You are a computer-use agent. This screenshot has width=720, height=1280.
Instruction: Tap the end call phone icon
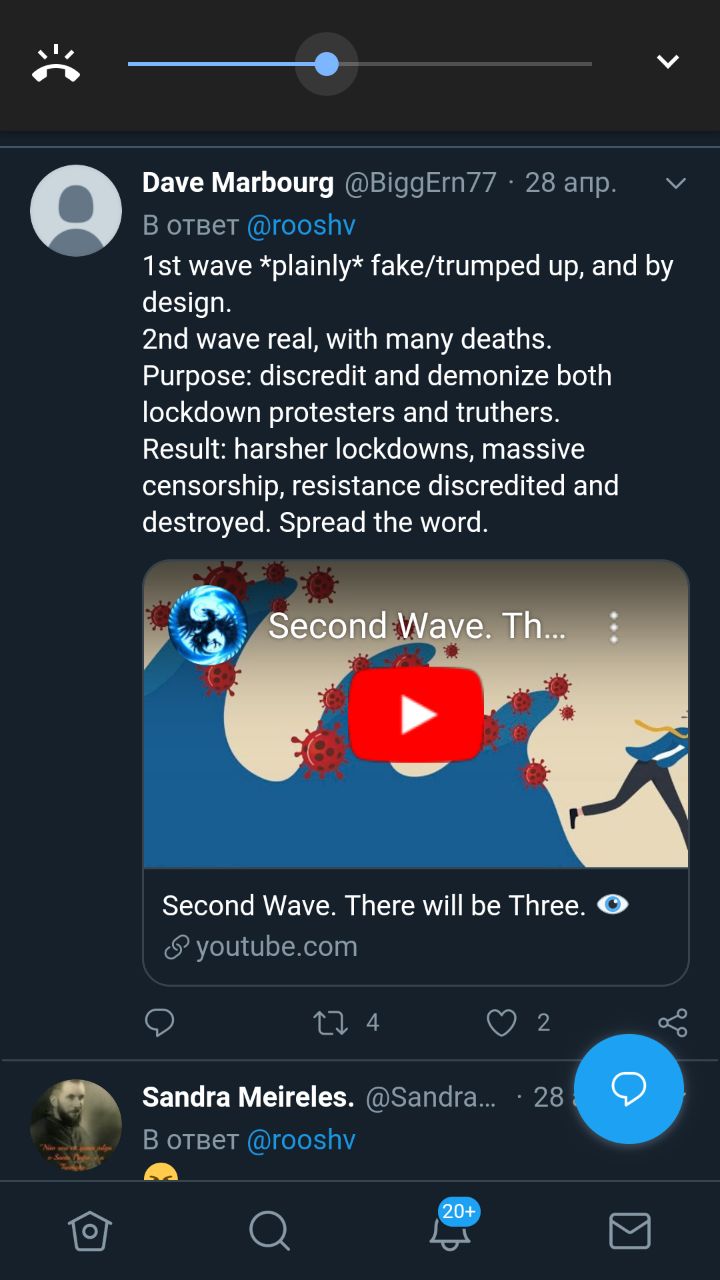click(x=56, y=63)
